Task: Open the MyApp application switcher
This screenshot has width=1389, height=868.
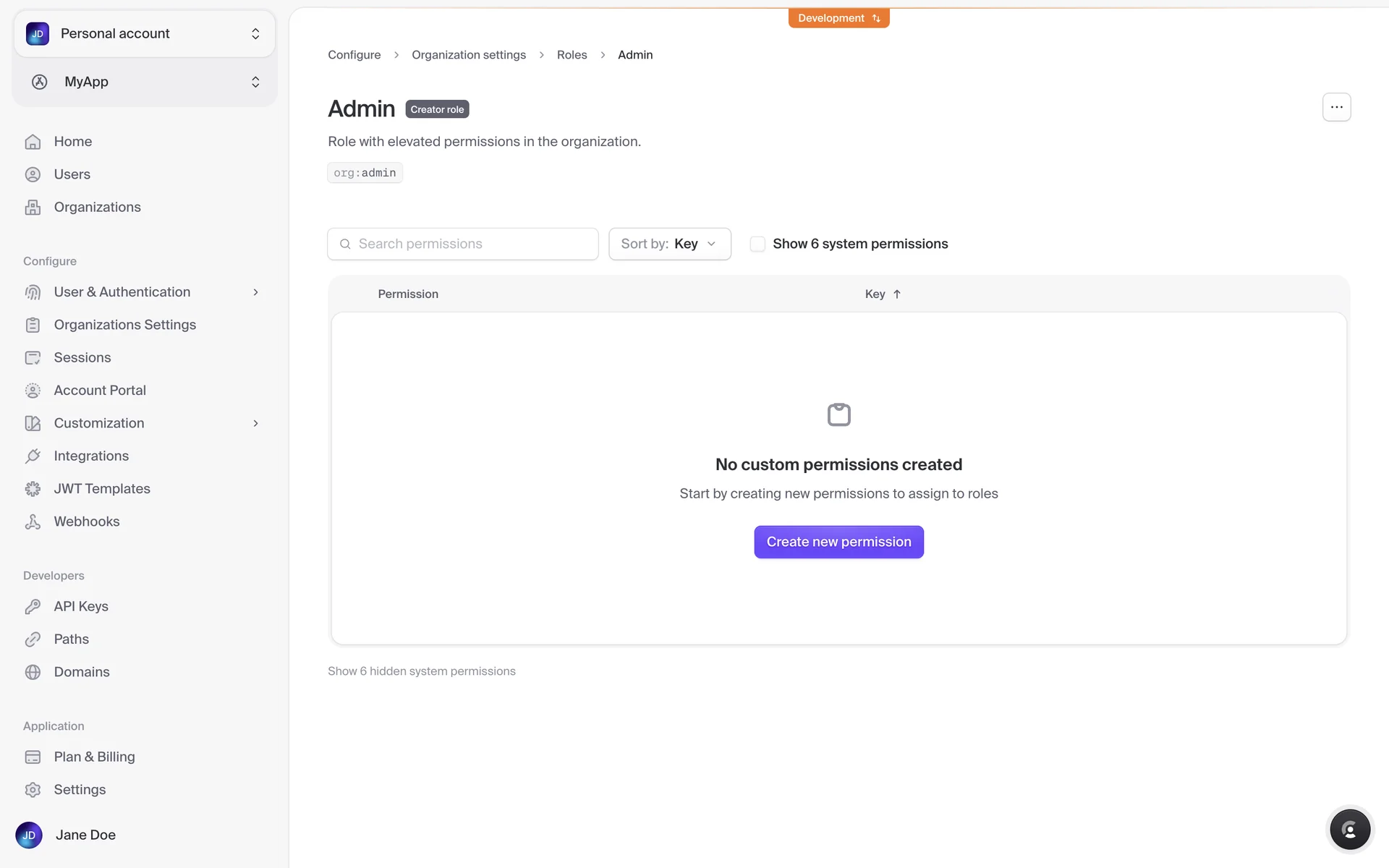Action: click(x=145, y=82)
